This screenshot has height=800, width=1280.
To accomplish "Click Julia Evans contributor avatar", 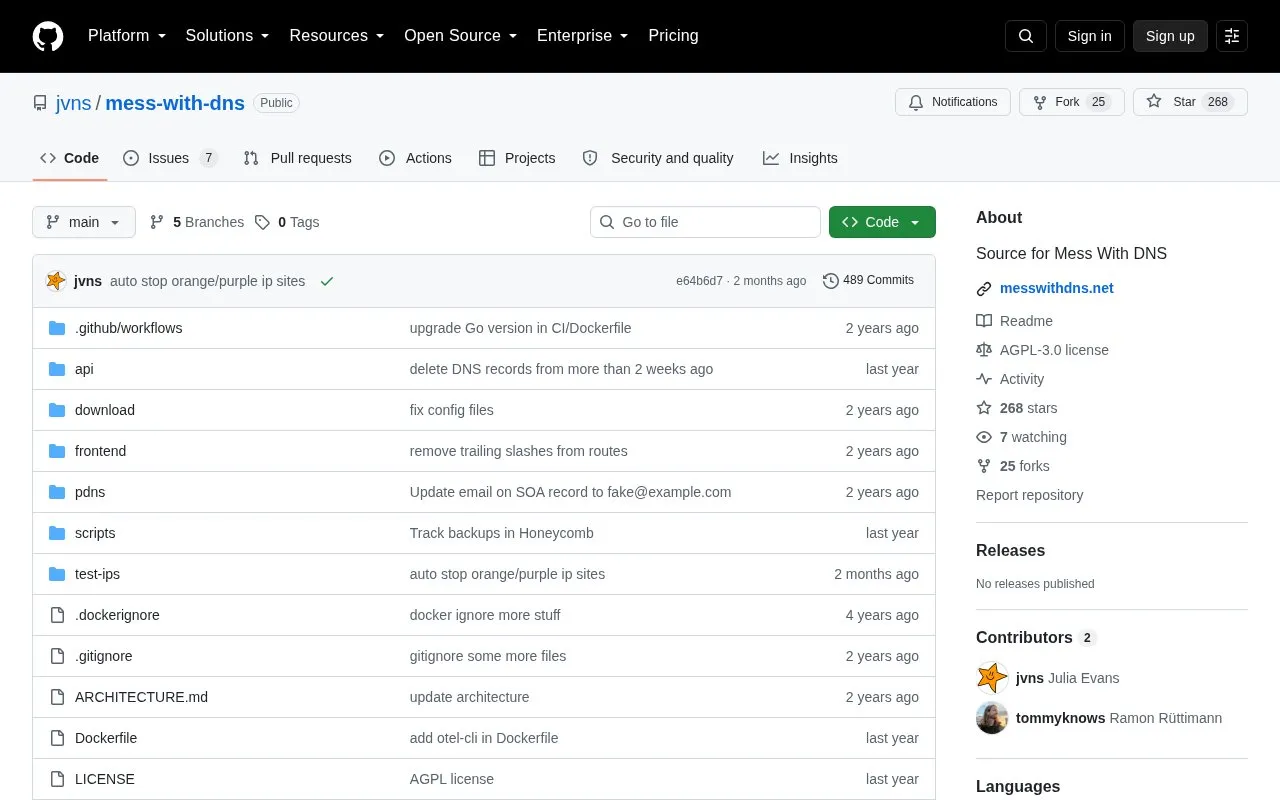I will 992,678.
